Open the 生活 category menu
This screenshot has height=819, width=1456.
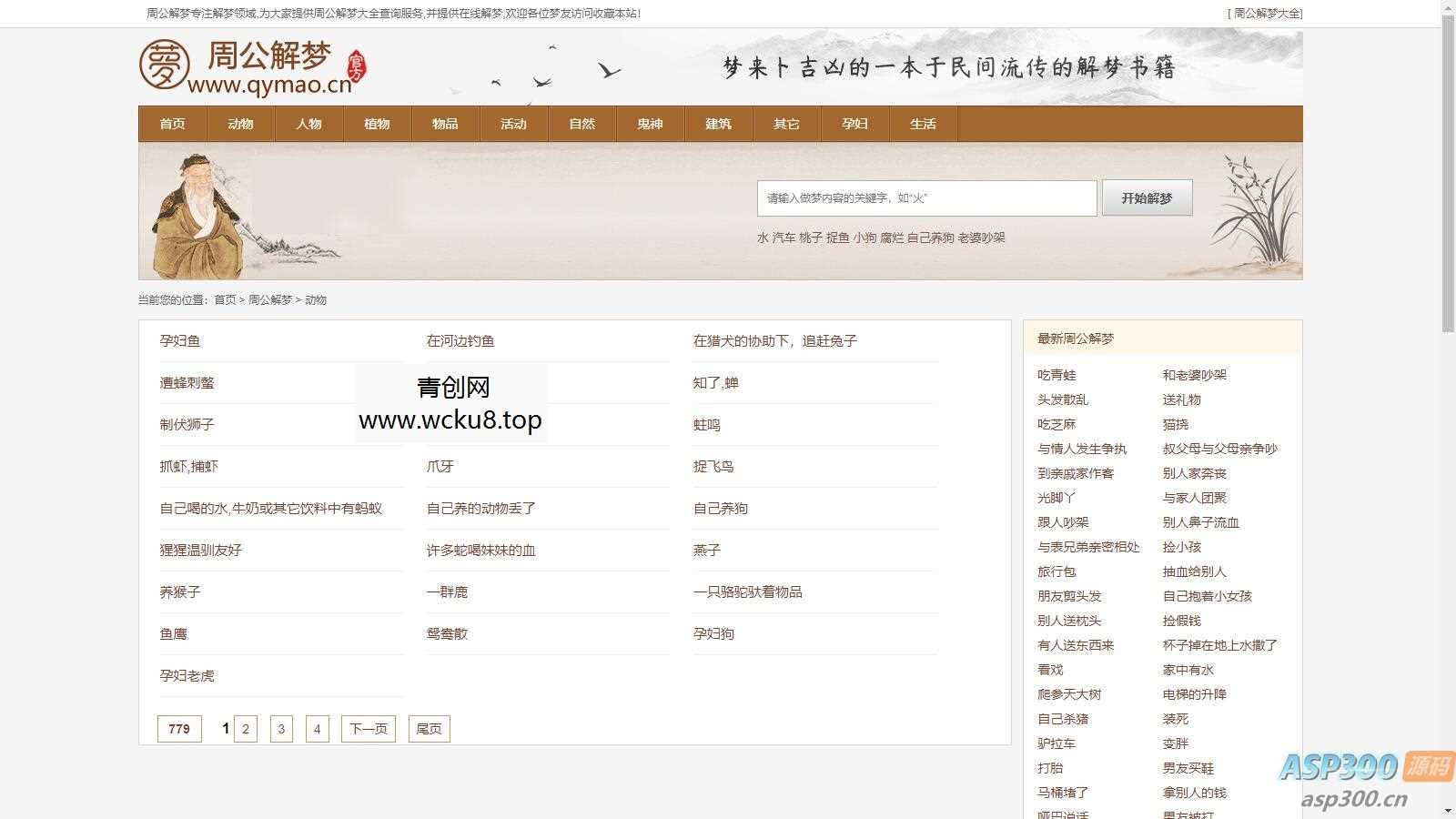tap(923, 124)
